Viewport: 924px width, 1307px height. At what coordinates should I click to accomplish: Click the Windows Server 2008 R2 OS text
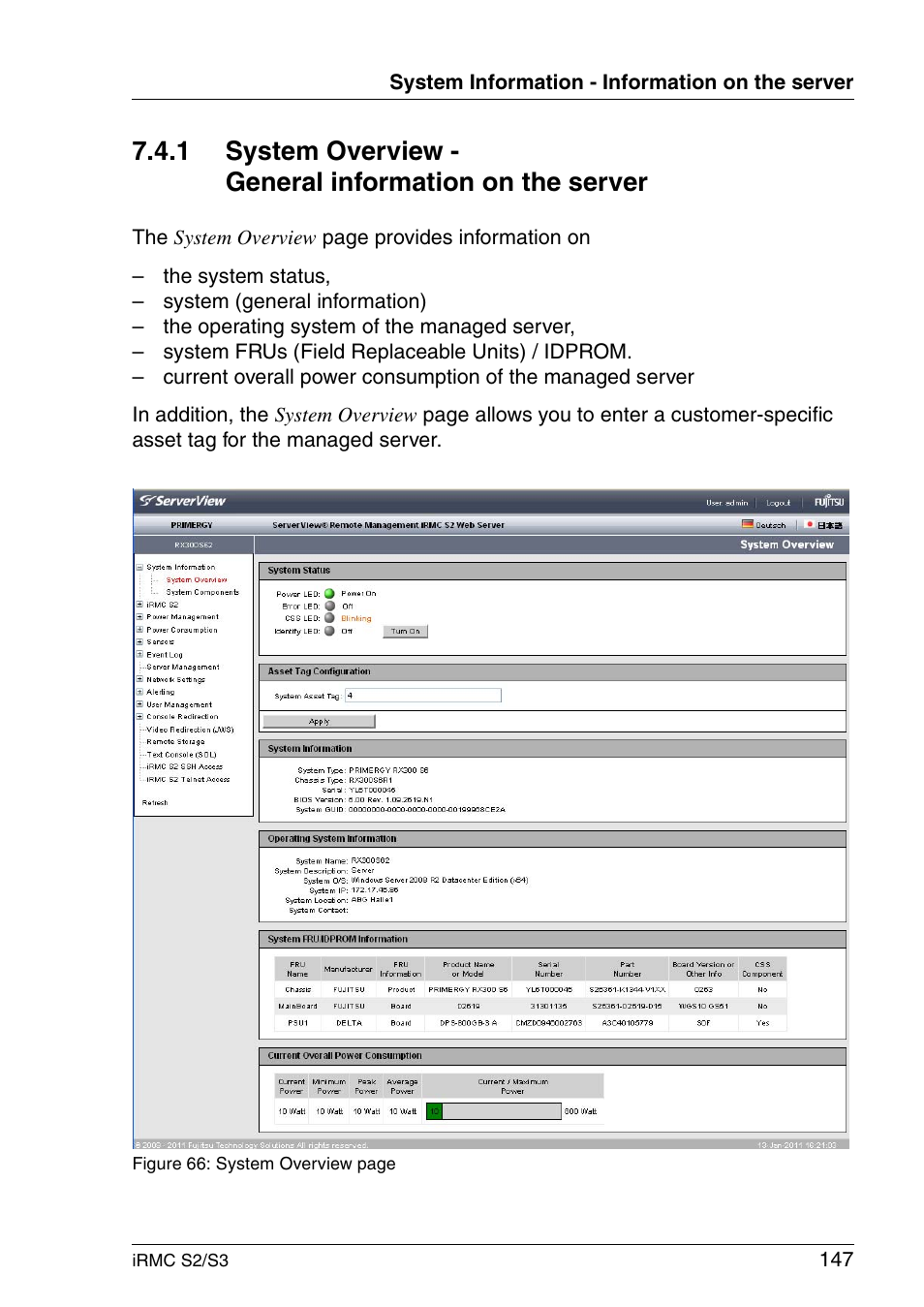(440, 881)
